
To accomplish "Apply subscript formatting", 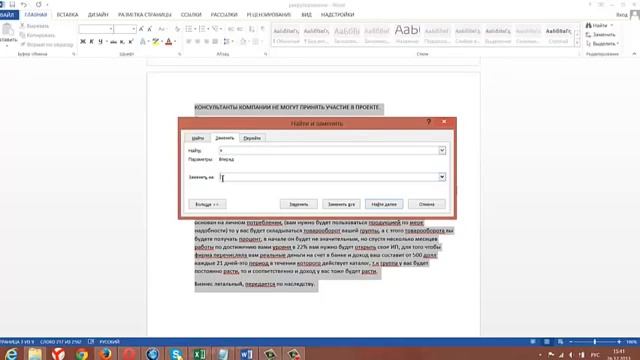I will (x=122, y=42).
